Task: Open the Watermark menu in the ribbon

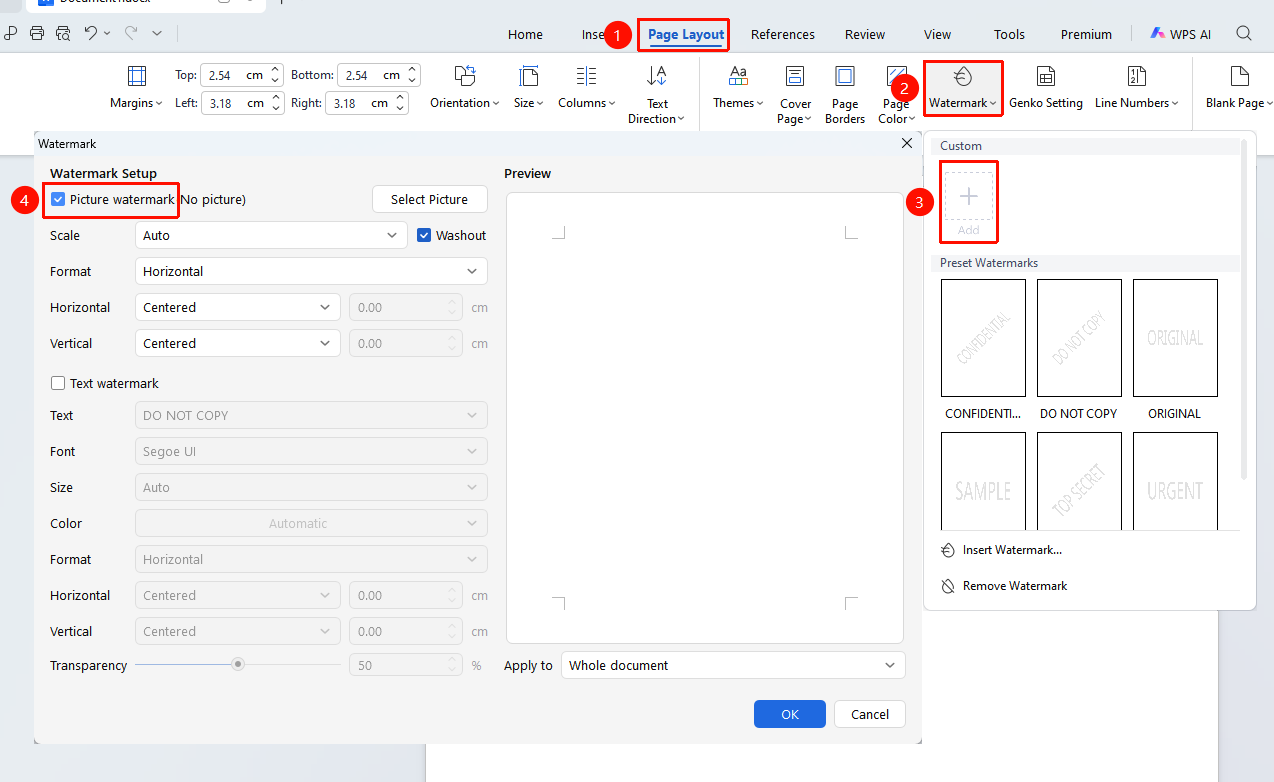Action: 963,89
